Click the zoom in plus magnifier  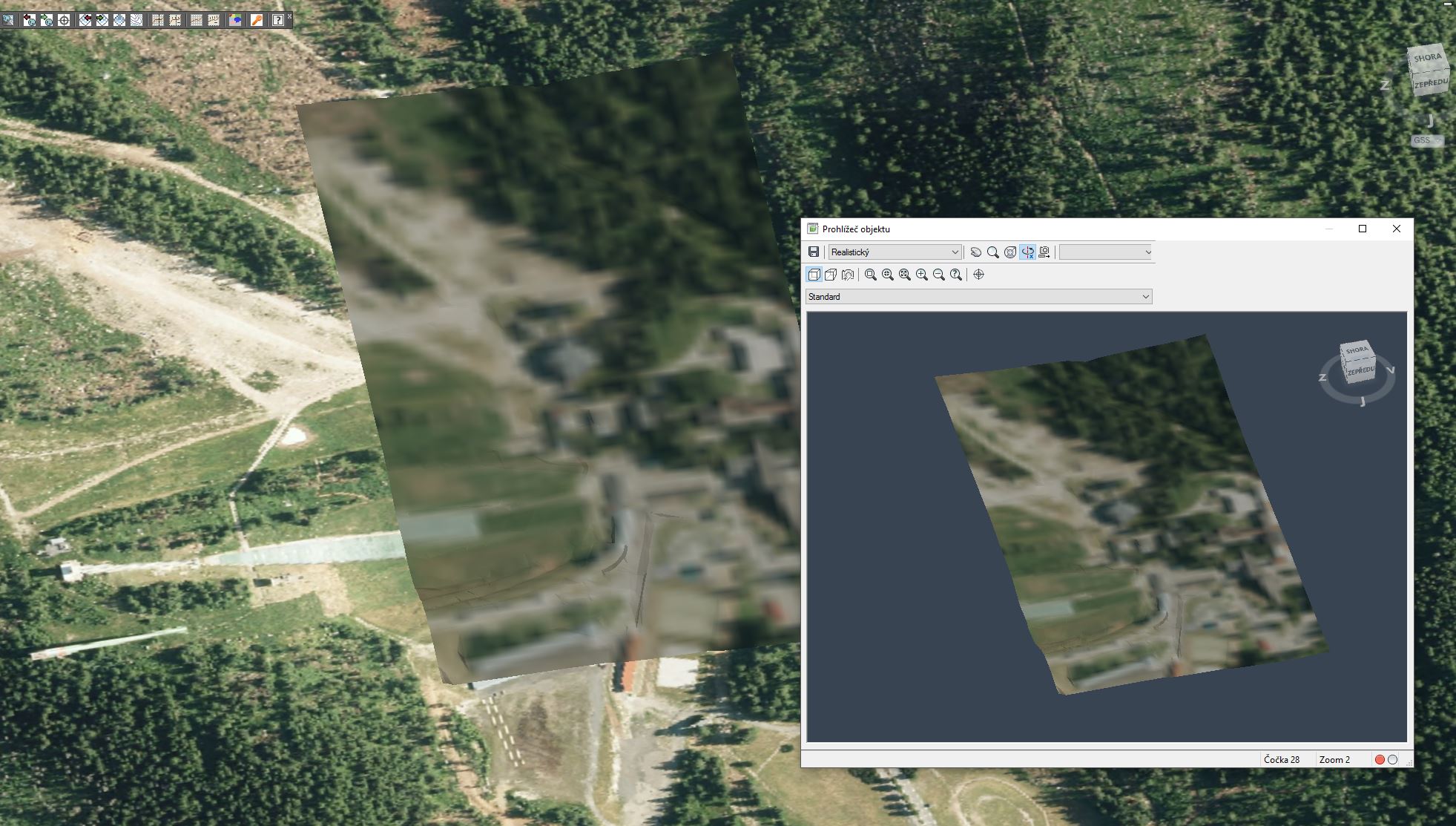tap(922, 275)
